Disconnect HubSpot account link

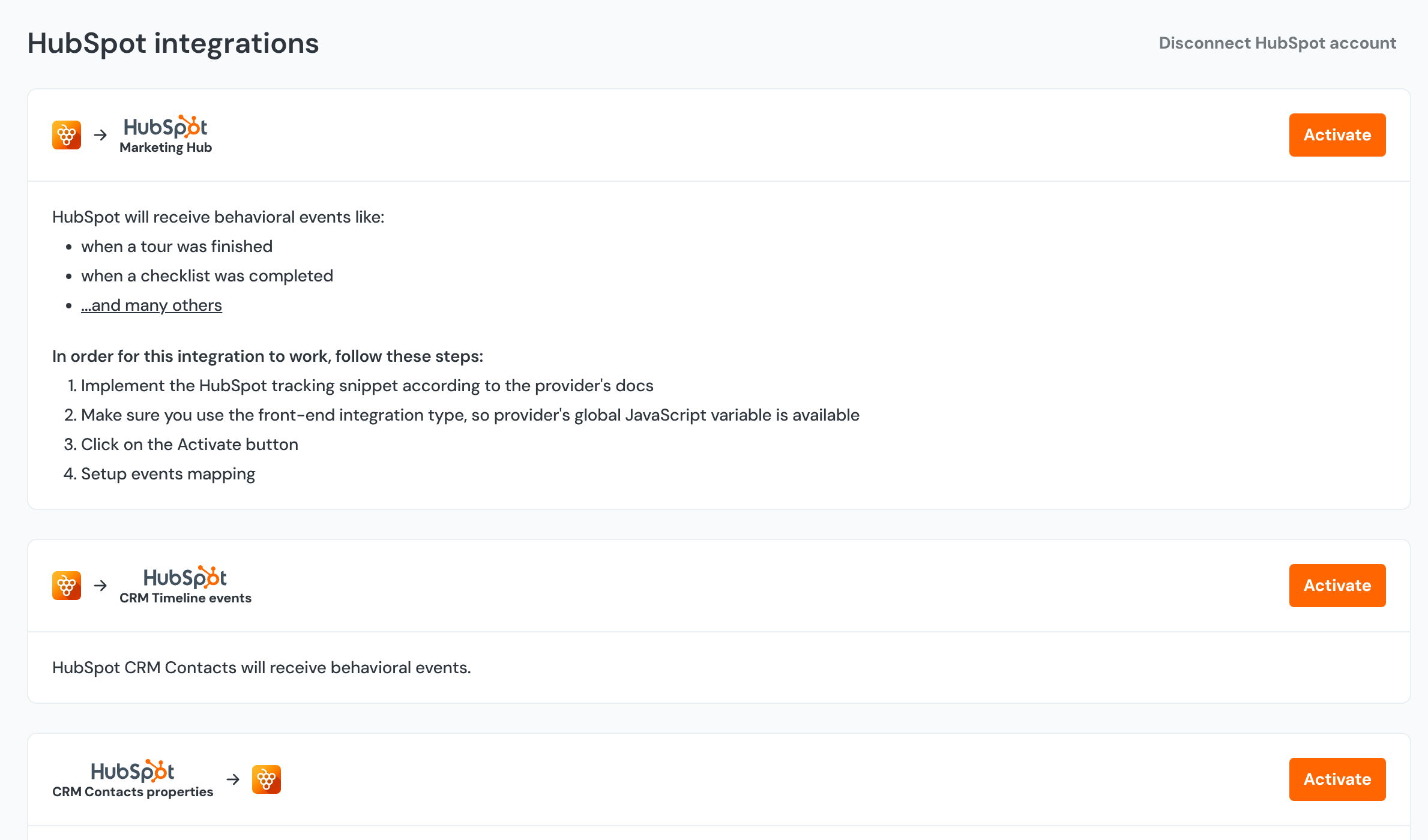pyautogui.click(x=1277, y=43)
